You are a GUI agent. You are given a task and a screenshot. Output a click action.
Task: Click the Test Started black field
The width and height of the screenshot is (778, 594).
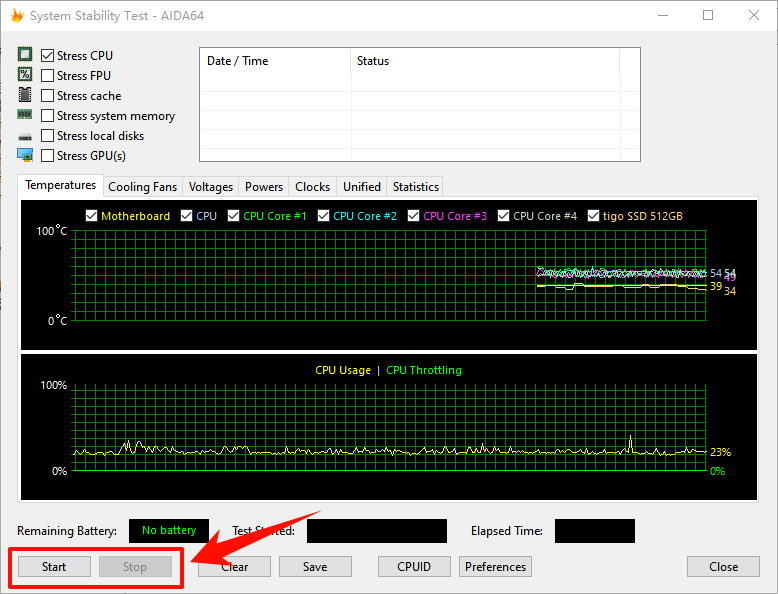377,530
